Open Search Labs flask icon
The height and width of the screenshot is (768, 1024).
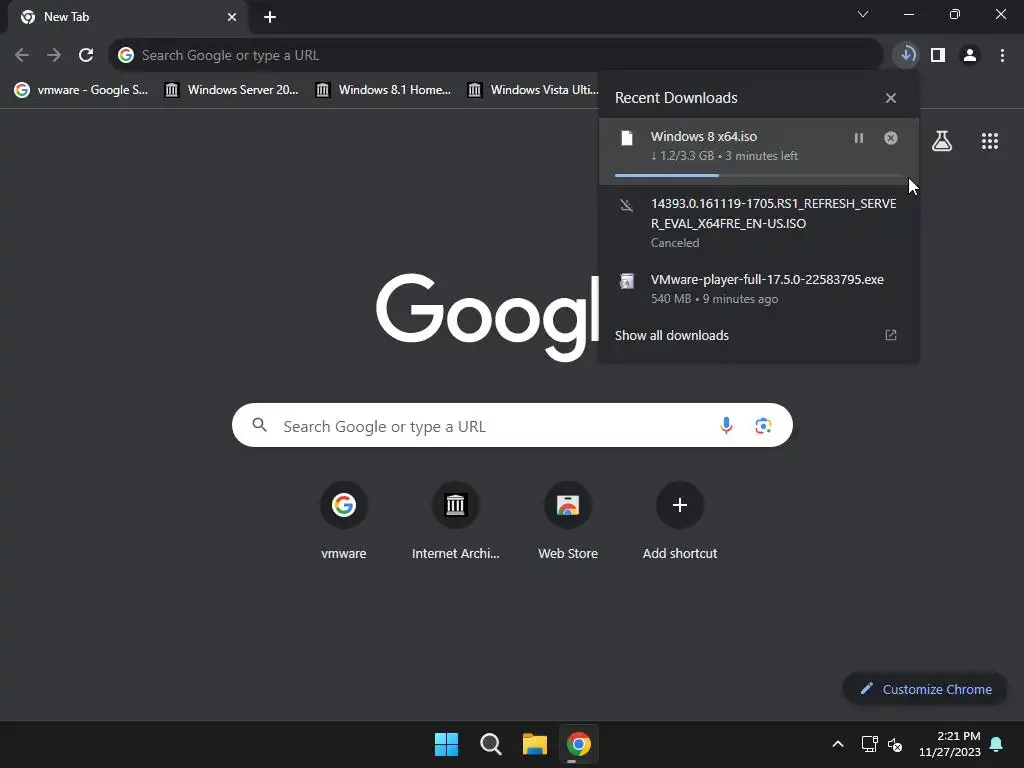pyautogui.click(x=942, y=140)
